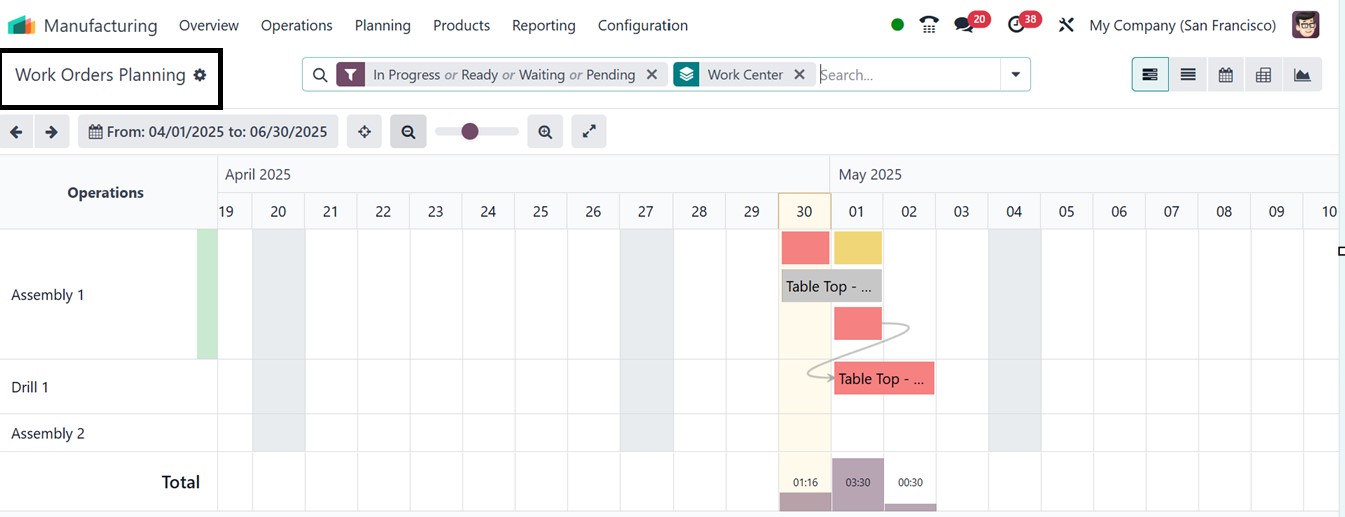Viewport: 1345px width, 517px height.
Task: Go to the next period with the right arrow
Action: point(52,132)
